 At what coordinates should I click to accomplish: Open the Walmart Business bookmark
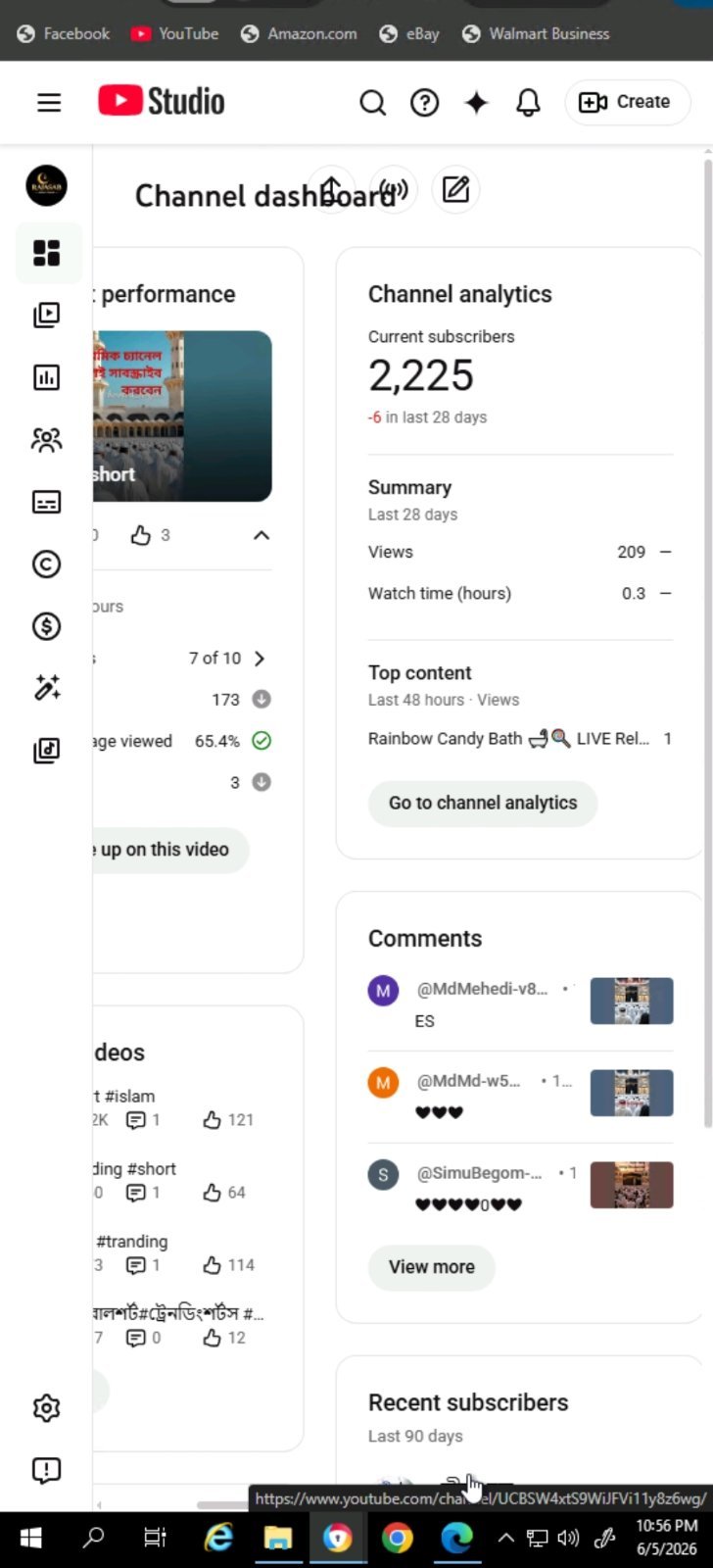tap(536, 33)
